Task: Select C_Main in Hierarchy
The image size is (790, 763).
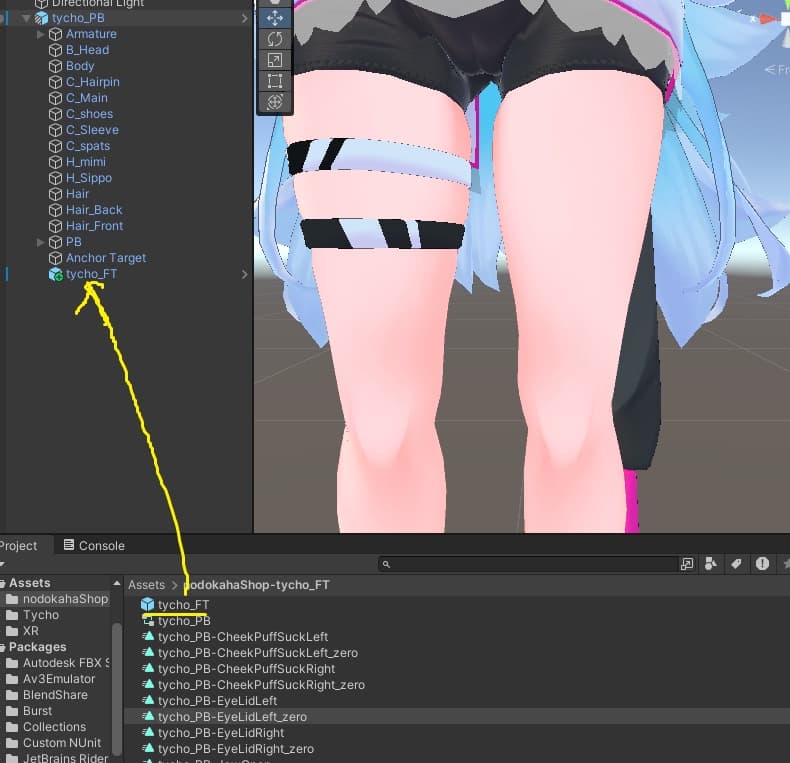Action: click(87, 98)
